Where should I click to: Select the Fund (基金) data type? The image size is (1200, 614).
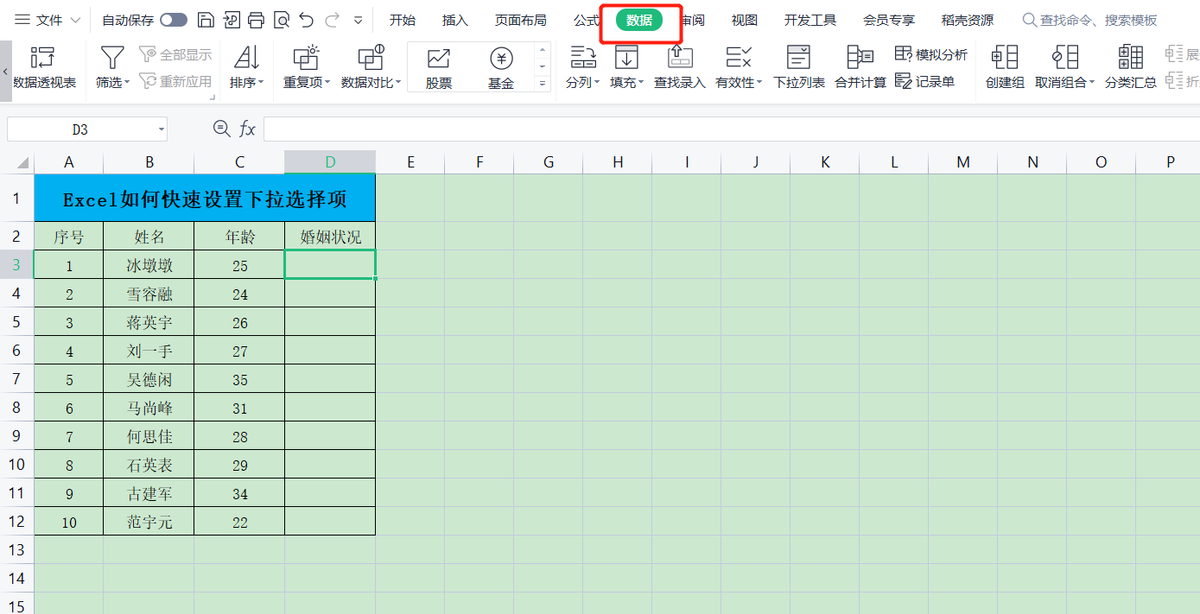pos(501,68)
